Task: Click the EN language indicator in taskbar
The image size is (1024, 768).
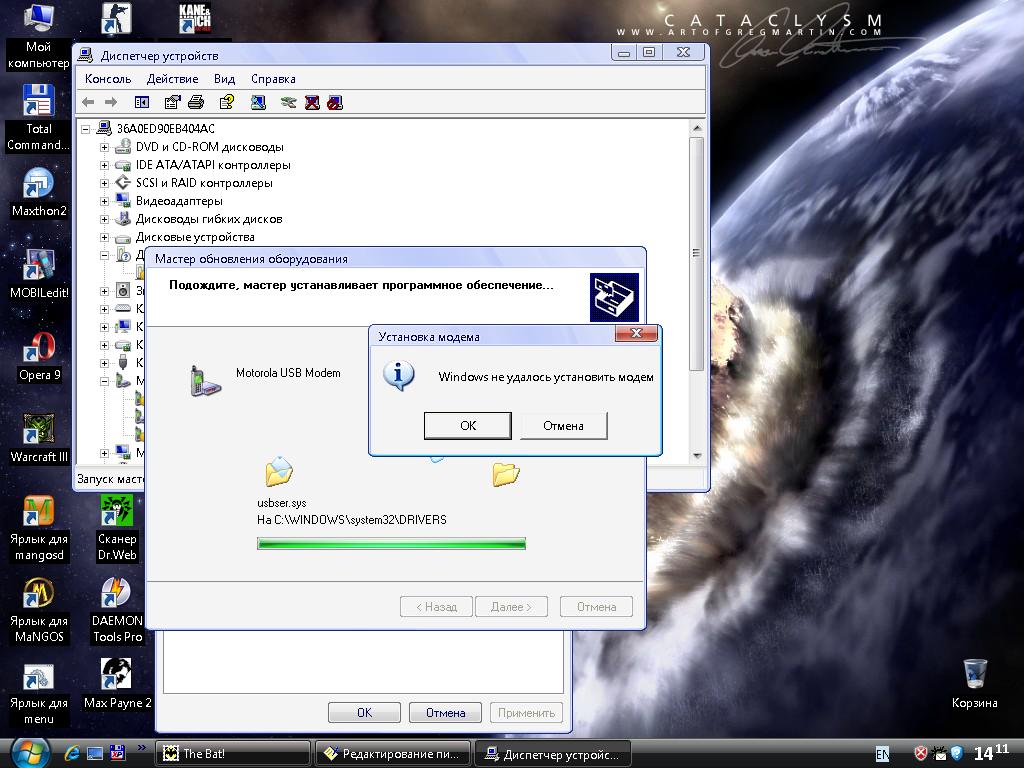Action: pos(882,754)
